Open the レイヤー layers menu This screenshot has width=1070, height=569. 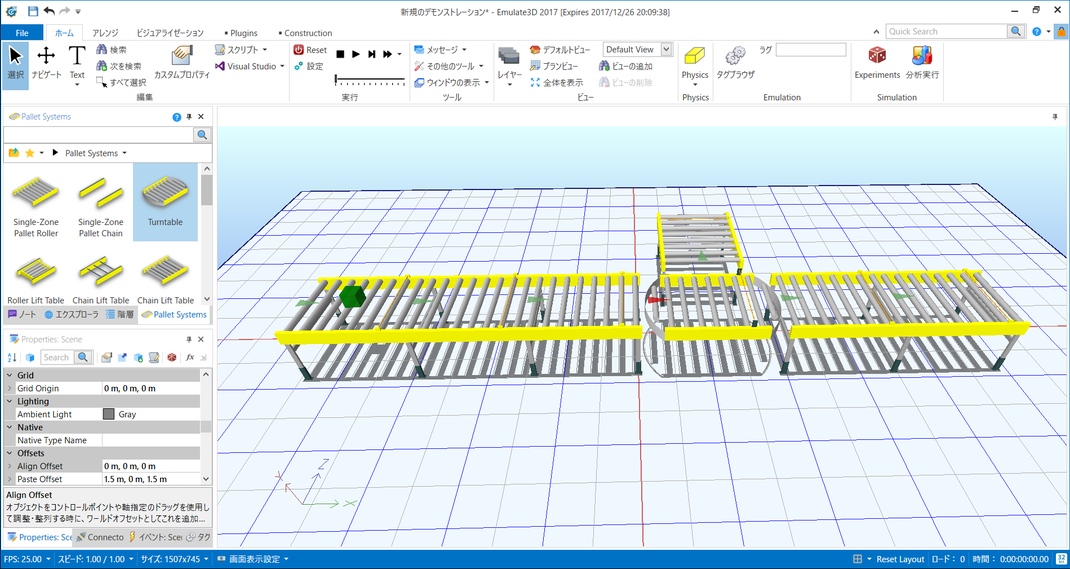pyautogui.click(x=510, y=65)
